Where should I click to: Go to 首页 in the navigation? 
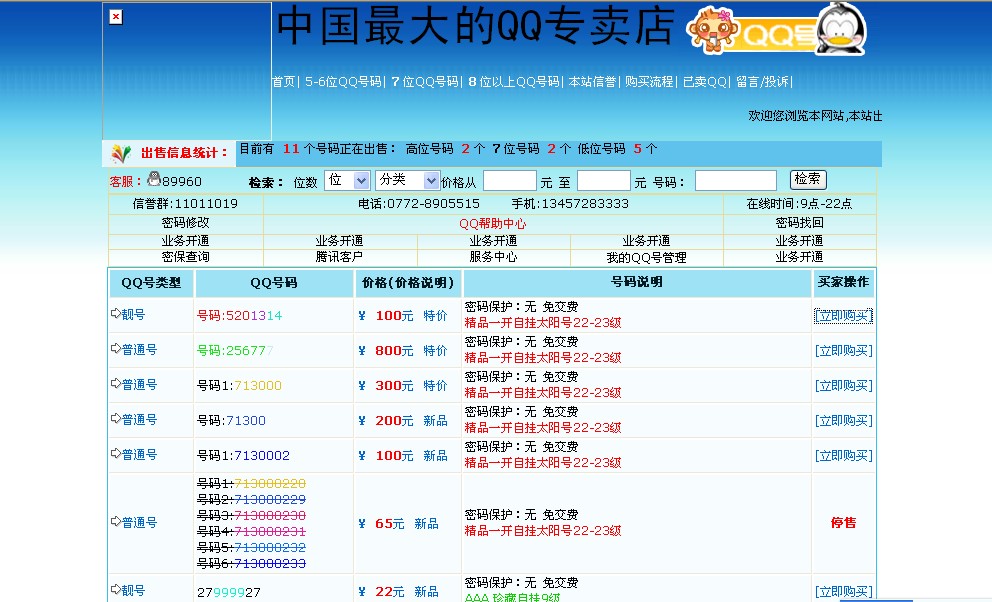point(284,82)
